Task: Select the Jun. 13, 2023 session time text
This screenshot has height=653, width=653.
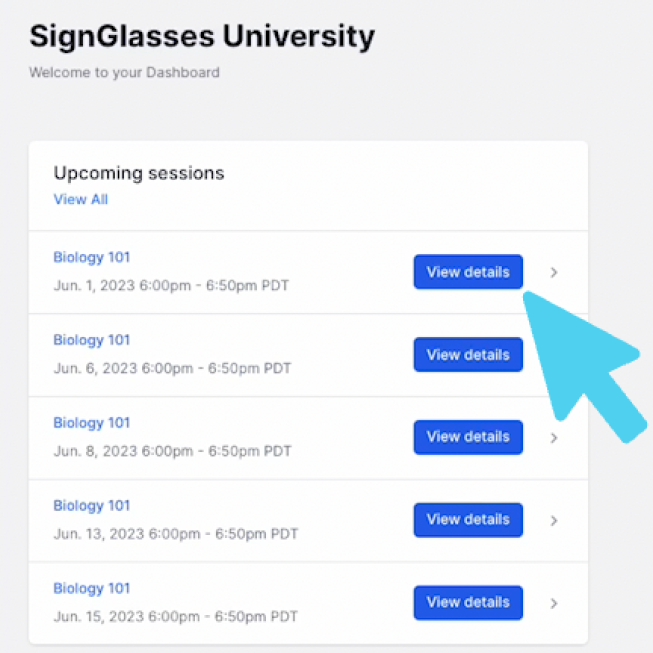Action: [176, 534]
